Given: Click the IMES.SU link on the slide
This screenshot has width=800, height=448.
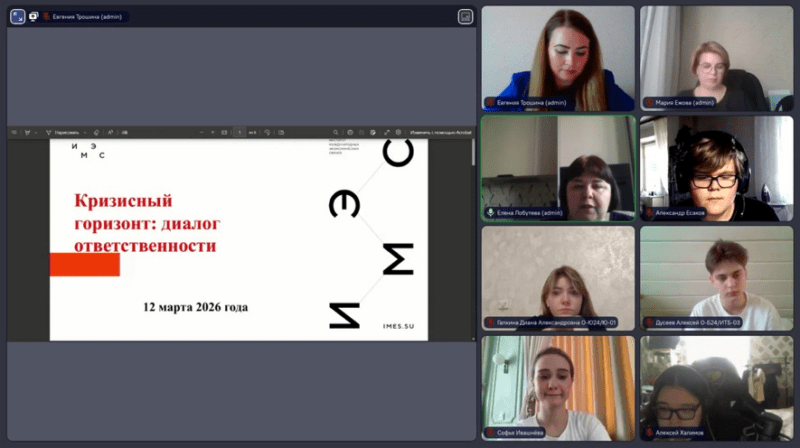Looking at the screenshot, I should point(398,326).
